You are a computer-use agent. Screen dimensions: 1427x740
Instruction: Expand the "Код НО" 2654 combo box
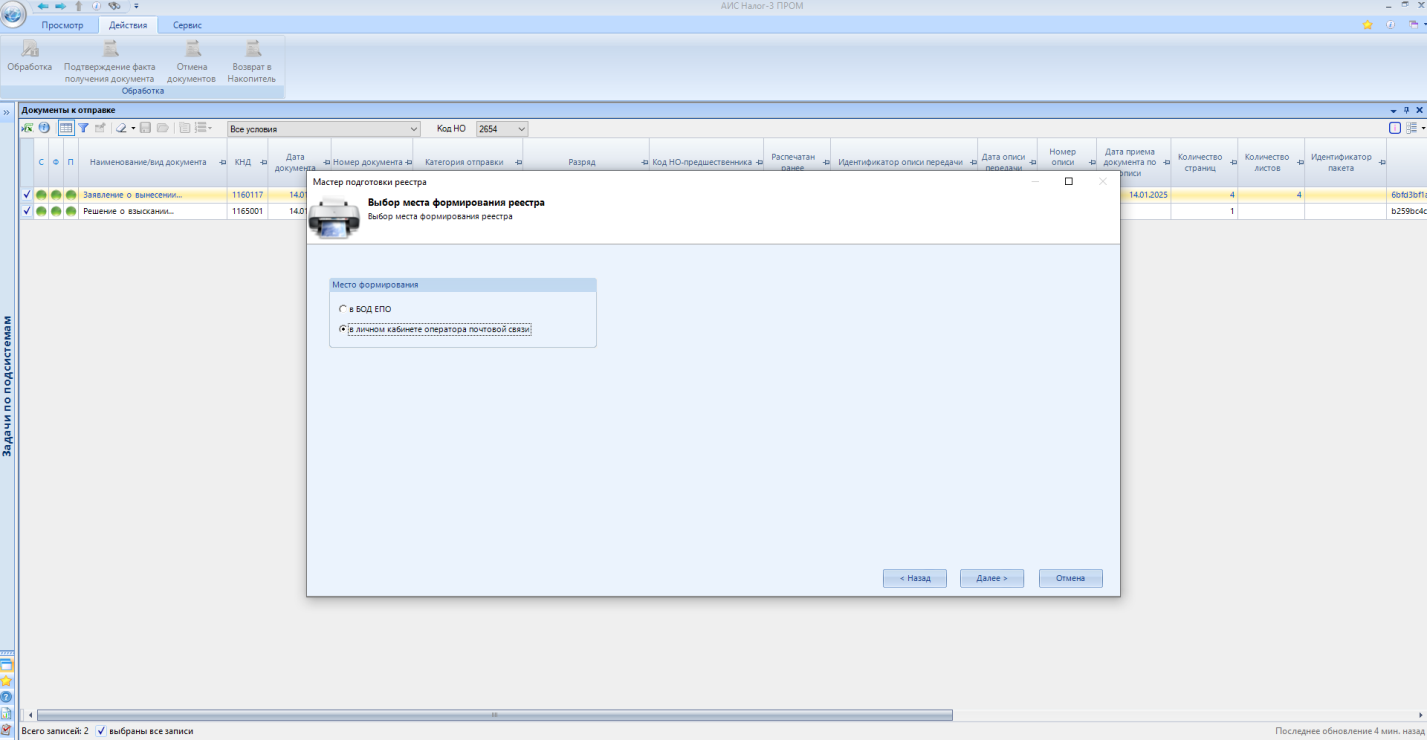520,129
